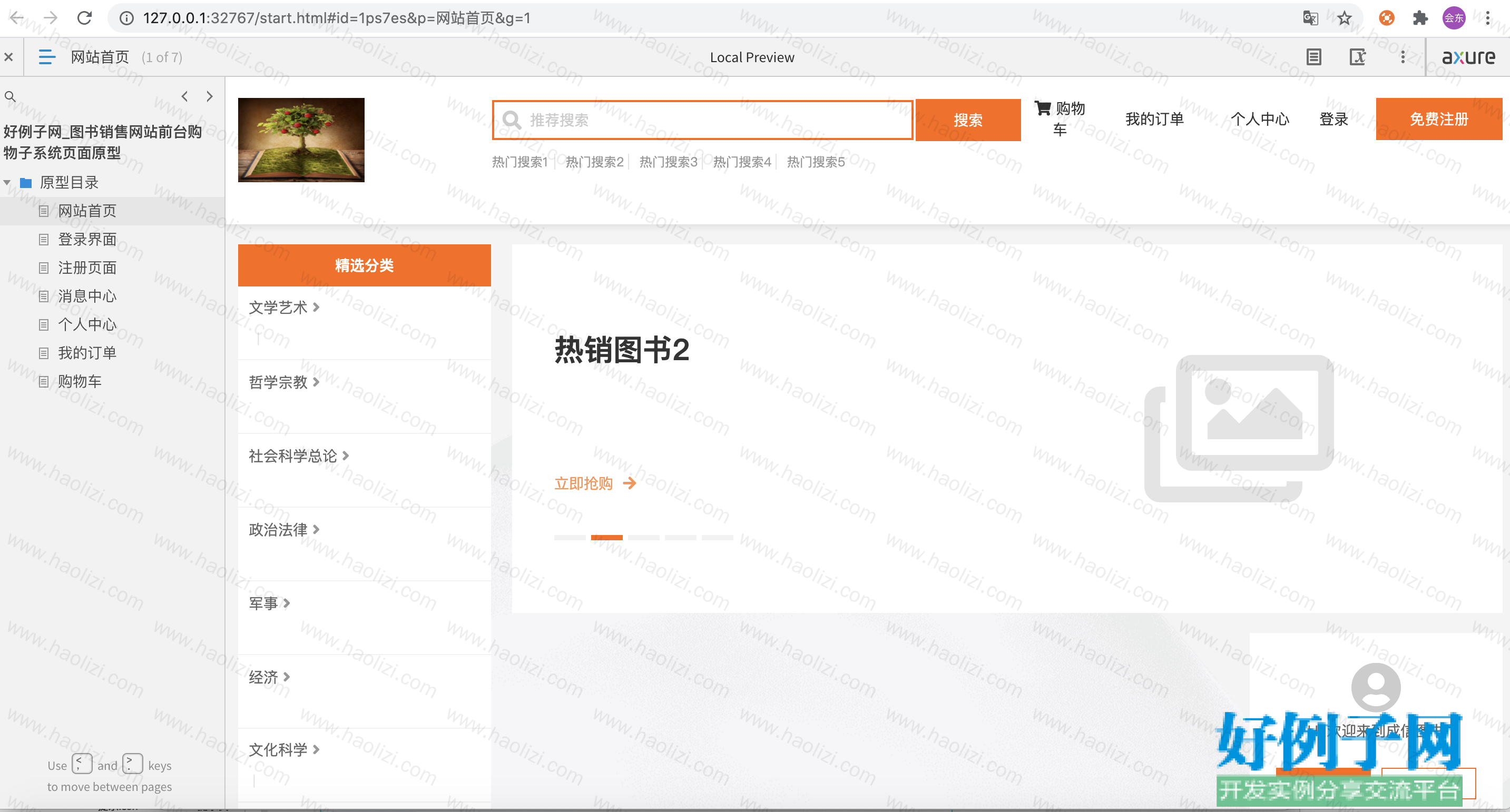
Task: Open the orange extension icon
Action: tap(1386, 18)
